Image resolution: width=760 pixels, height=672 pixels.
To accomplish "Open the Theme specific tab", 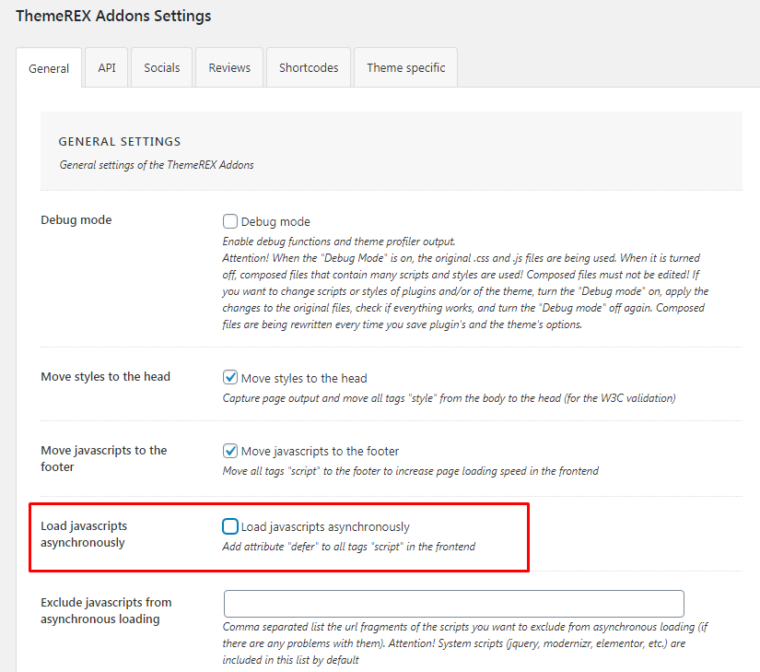I will pyautogui.click(x=405, y=68).
